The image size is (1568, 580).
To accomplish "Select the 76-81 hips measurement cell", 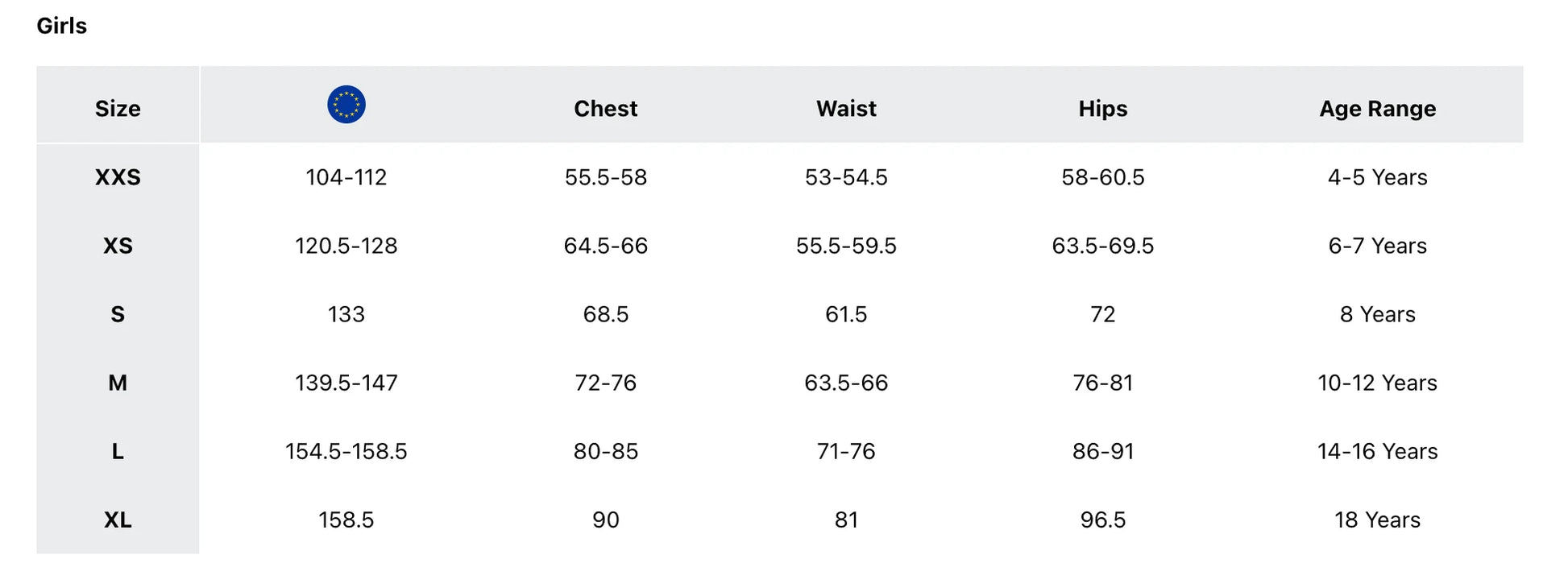I will coord(1102,383).
